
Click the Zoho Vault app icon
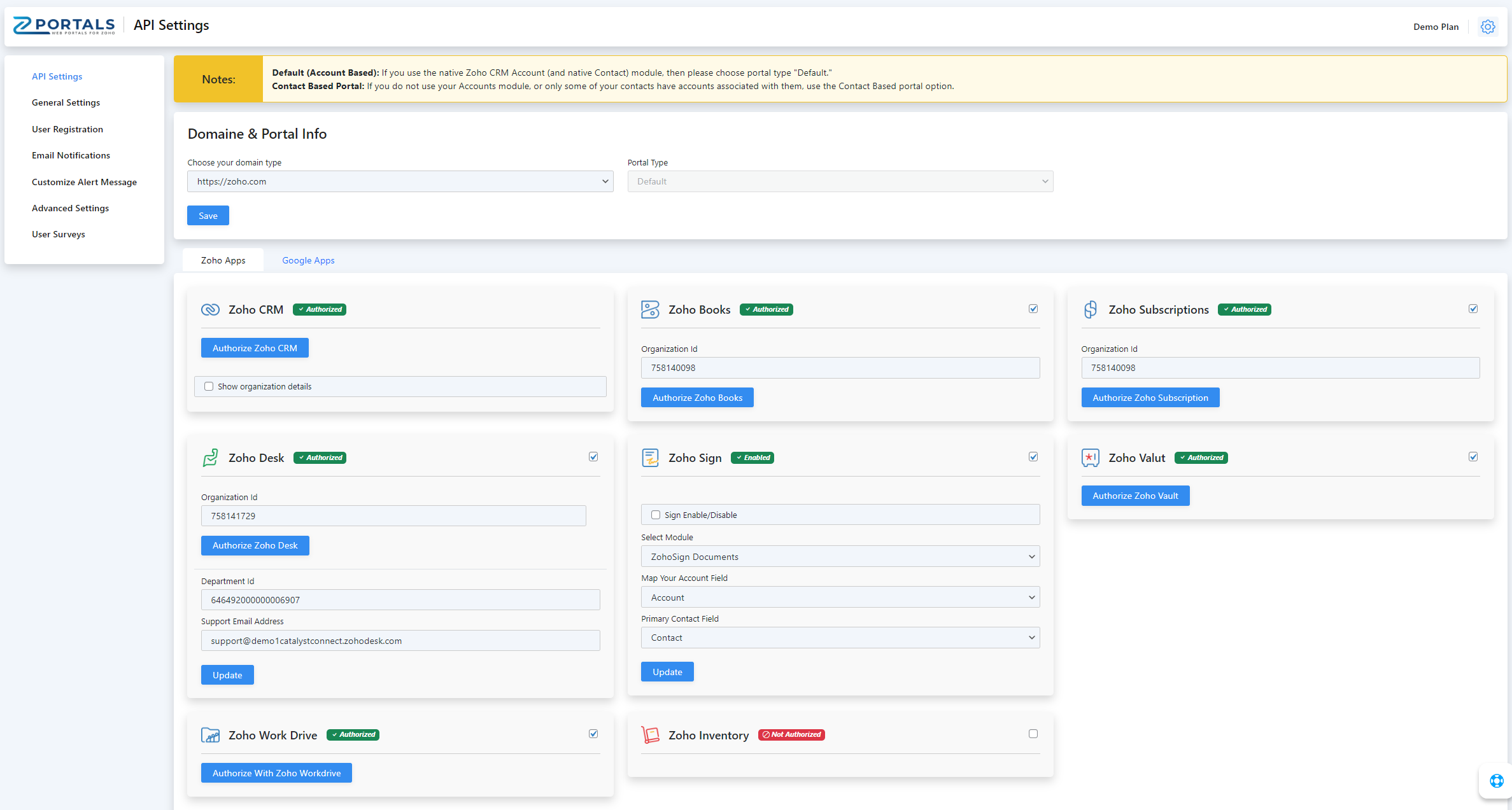pos(1090,457)
